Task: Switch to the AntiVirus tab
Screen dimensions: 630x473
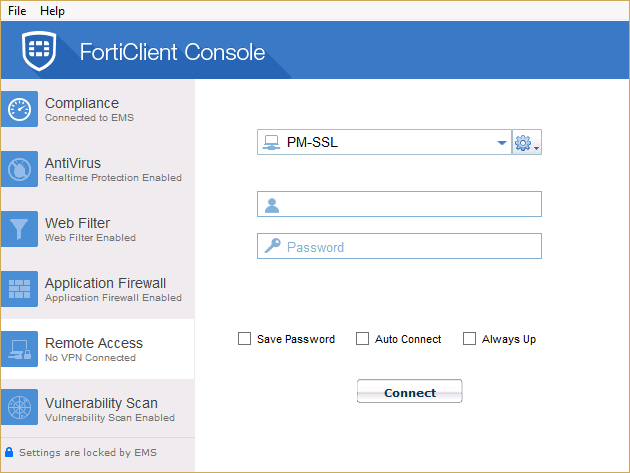Action: pos(98,169)
